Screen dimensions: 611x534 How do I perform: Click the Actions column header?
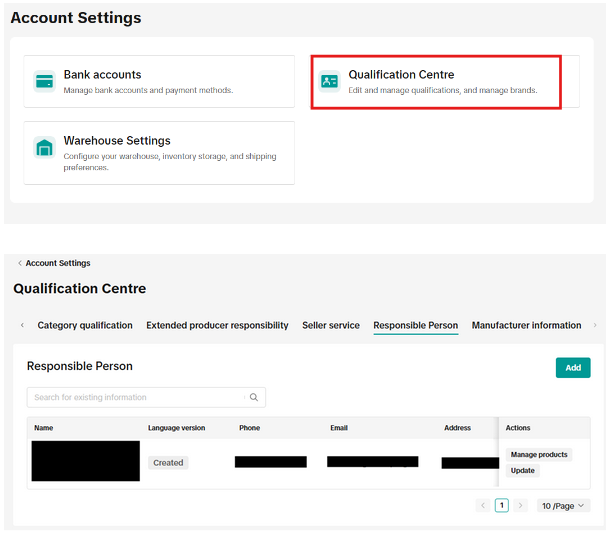click(518, 428)
